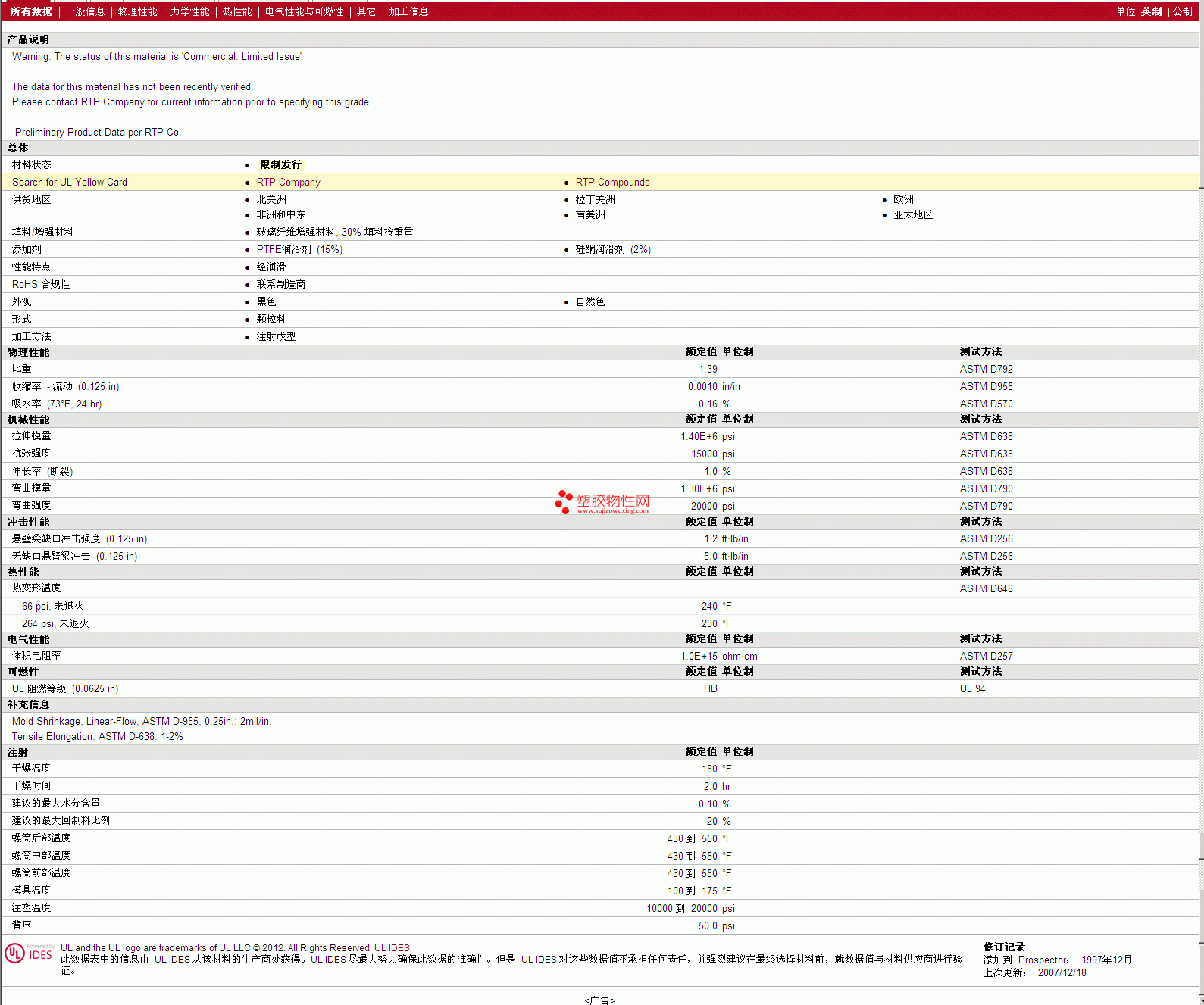Open 电气性能与可燃性 tab
The width and height of the screenshot is (1204, 1005).
click(x=304, y=12)
